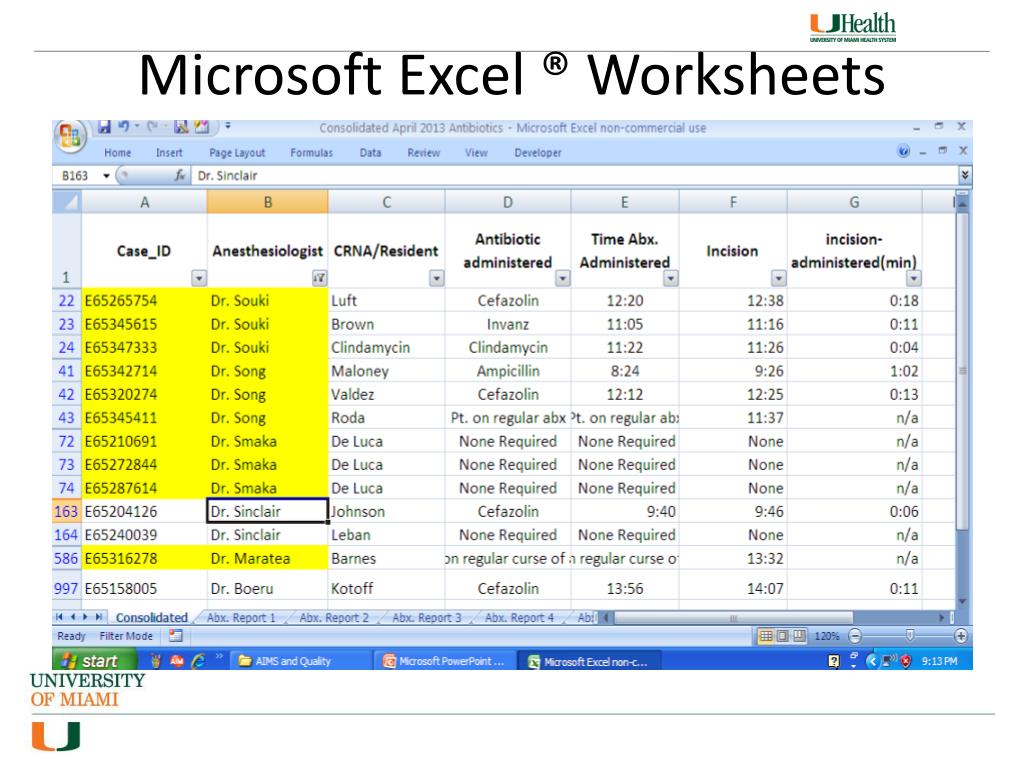1024x768 pixels.
Task: Switch to the Abx. Report 3 sheet
Action: tap(427, 617)
